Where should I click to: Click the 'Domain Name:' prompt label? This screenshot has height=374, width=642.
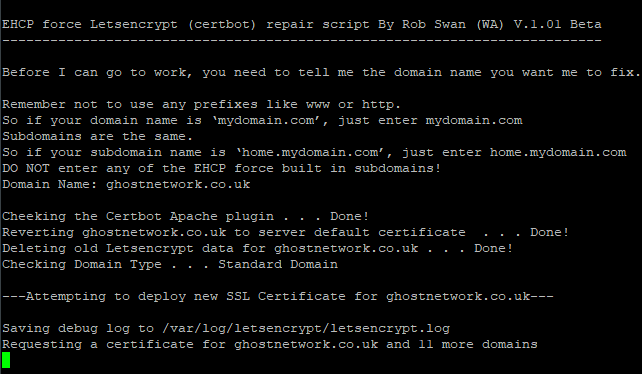coord(50,184)
